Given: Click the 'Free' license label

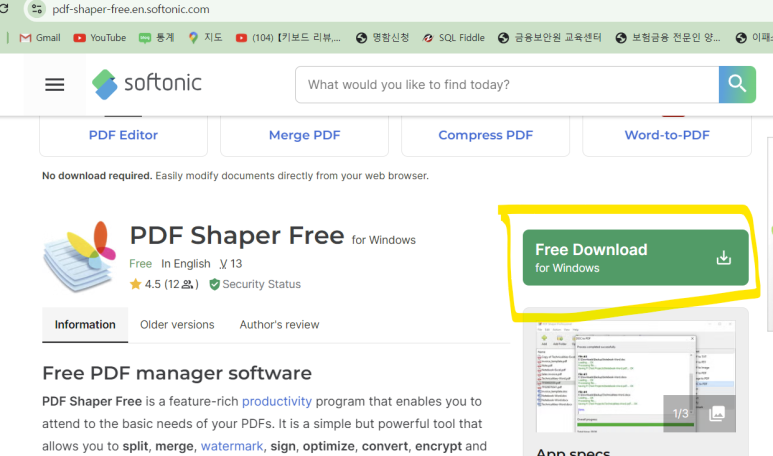Looking at the screenshot, I should point(141,264).
